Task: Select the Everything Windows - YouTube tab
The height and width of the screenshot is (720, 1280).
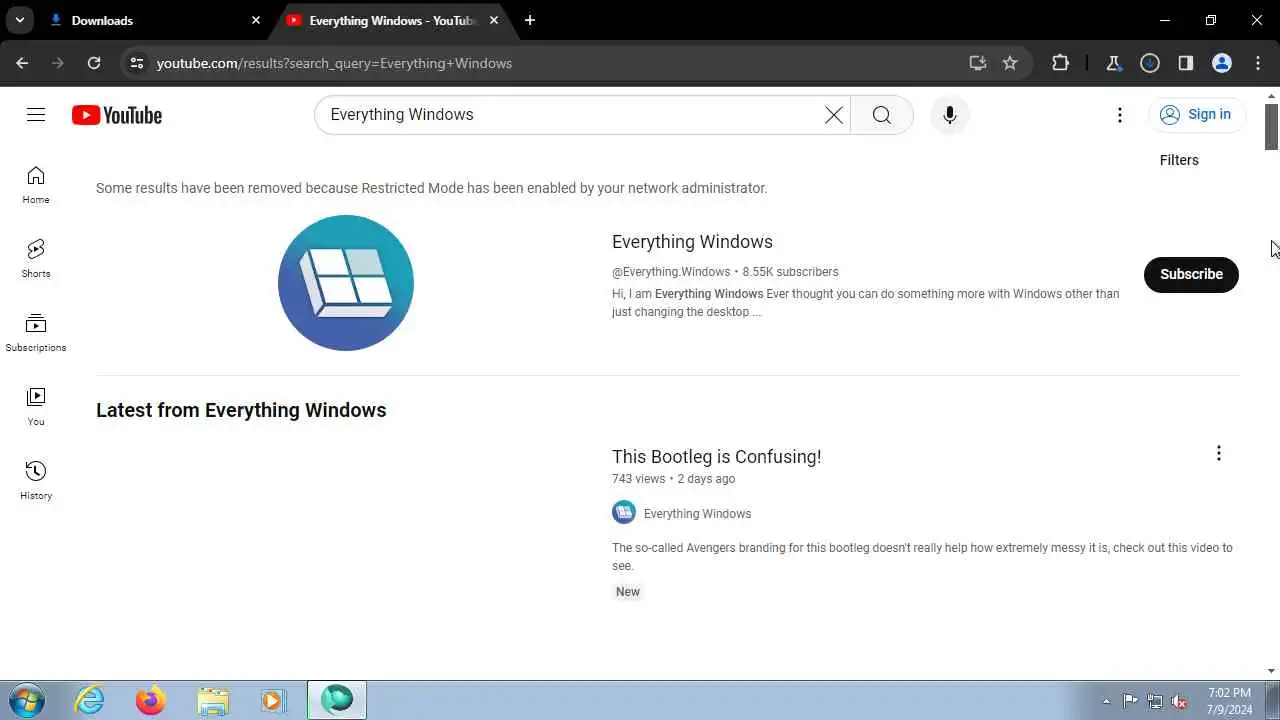Action: pos(392,20)
